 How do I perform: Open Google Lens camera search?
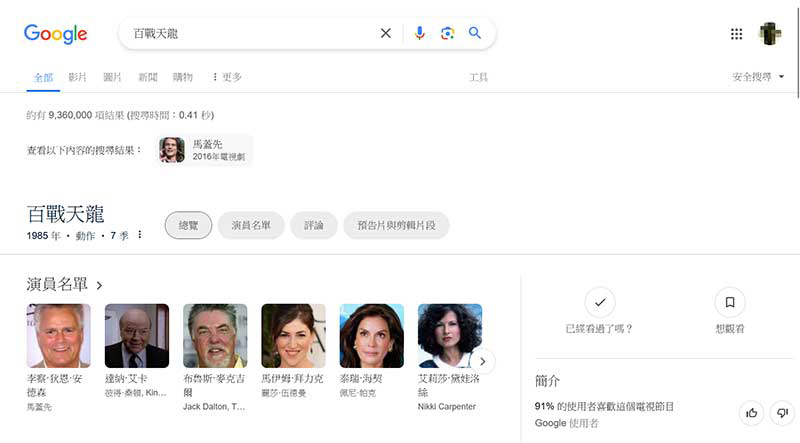[447, 33]
